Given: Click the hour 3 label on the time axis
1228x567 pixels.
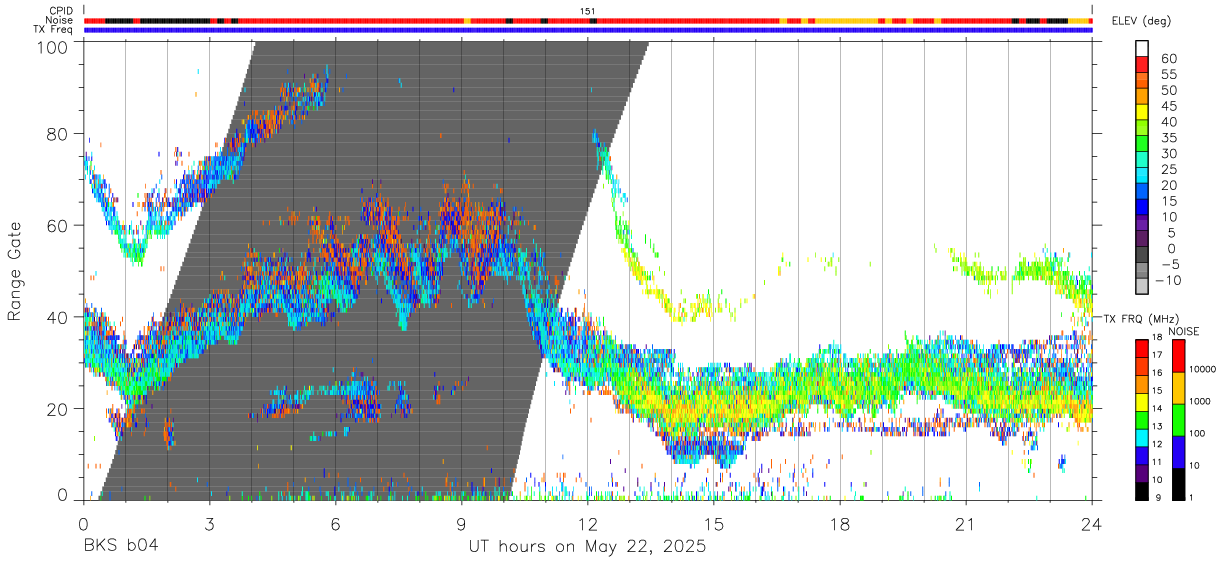Looking at the screenshot, I should click(209, 524).
